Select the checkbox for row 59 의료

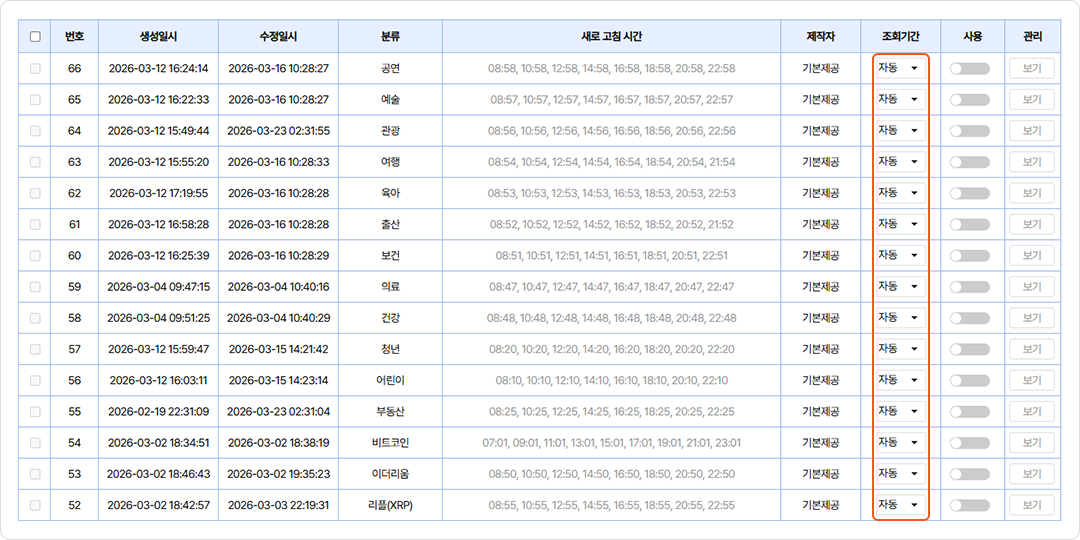(x=35, y=287)
